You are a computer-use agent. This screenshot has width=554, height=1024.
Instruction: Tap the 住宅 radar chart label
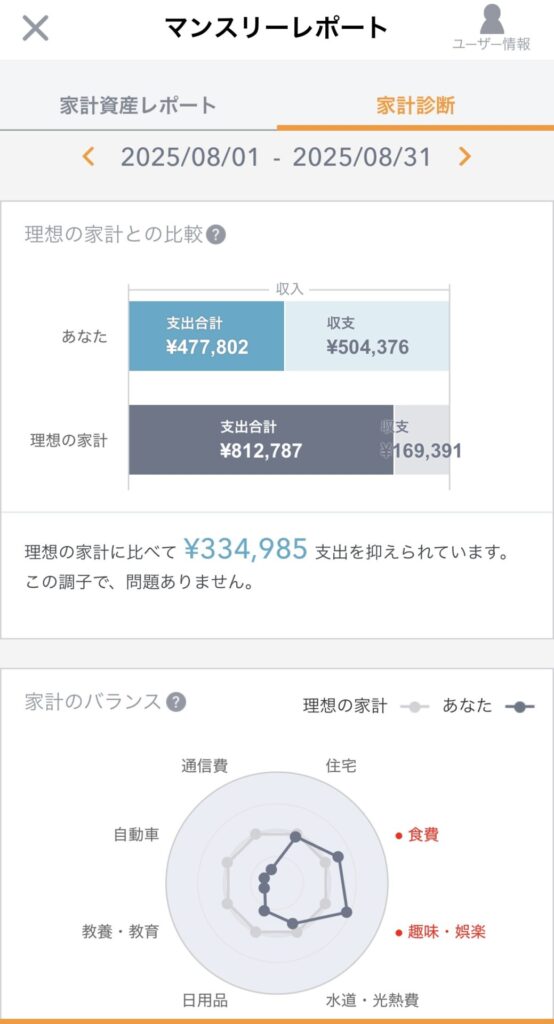[341, 766]
